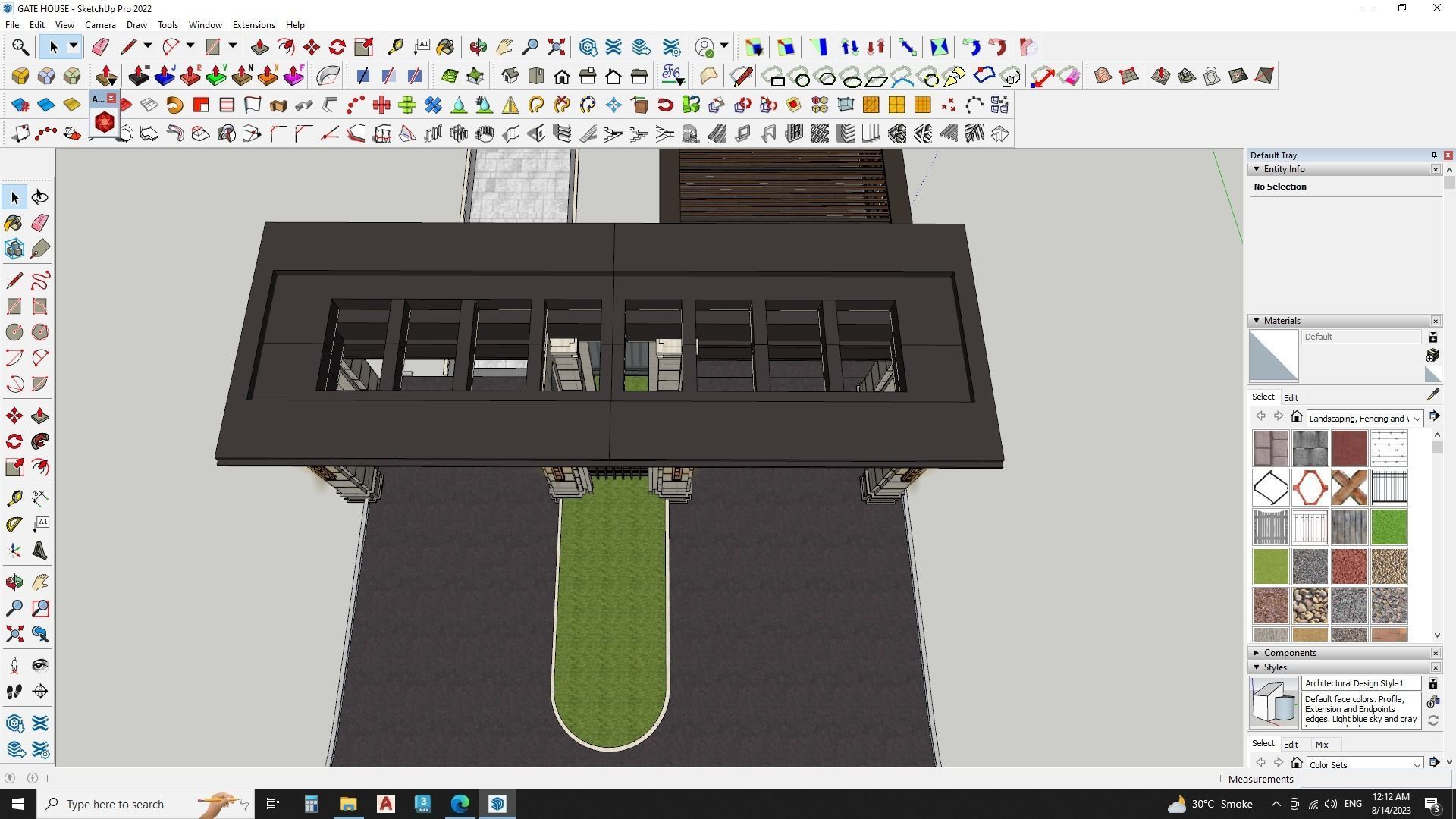
Task: Pick the Move tool in top toolbar
Action: point(312,47)
